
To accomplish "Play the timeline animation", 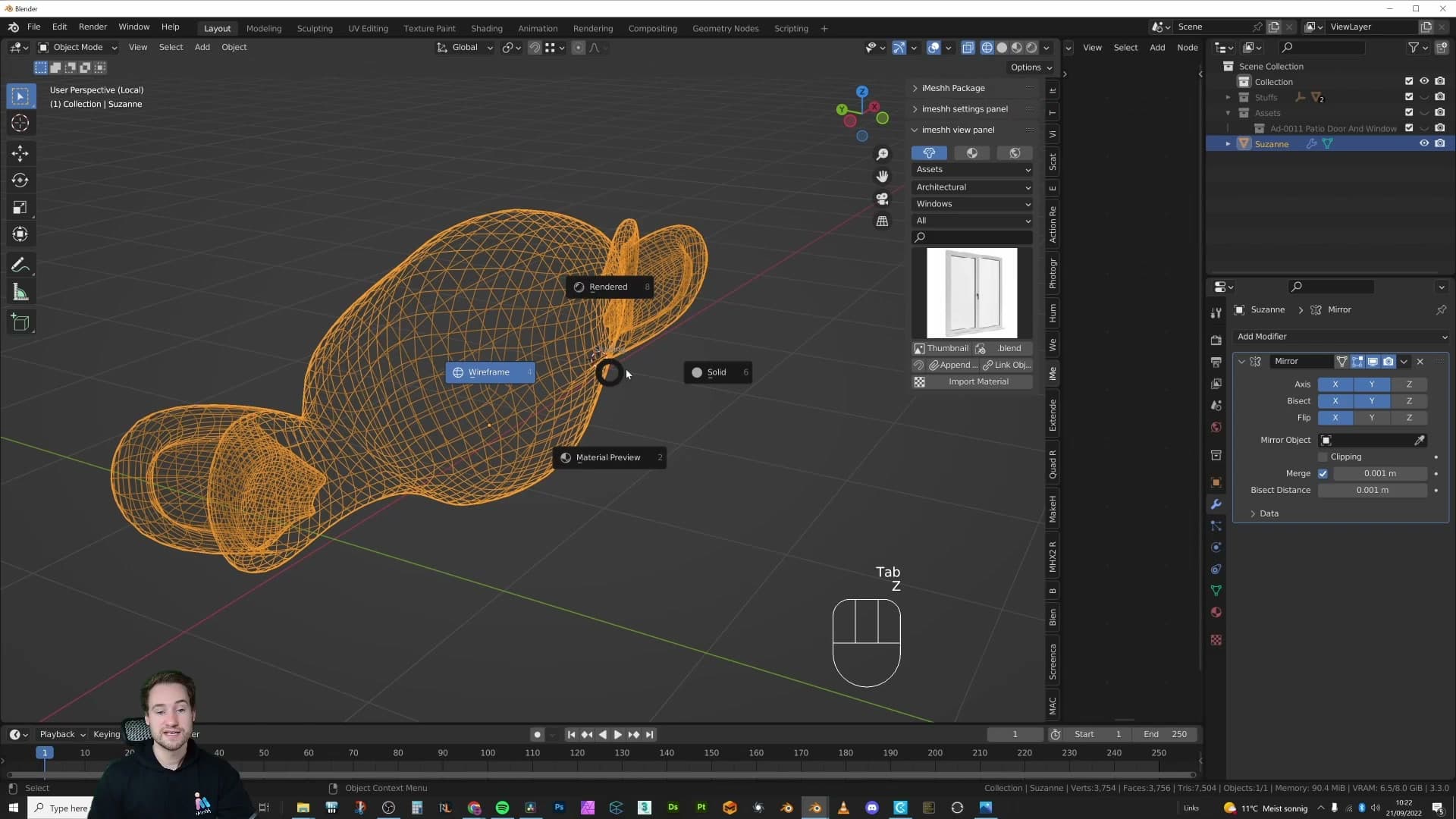I will [617, 735].
